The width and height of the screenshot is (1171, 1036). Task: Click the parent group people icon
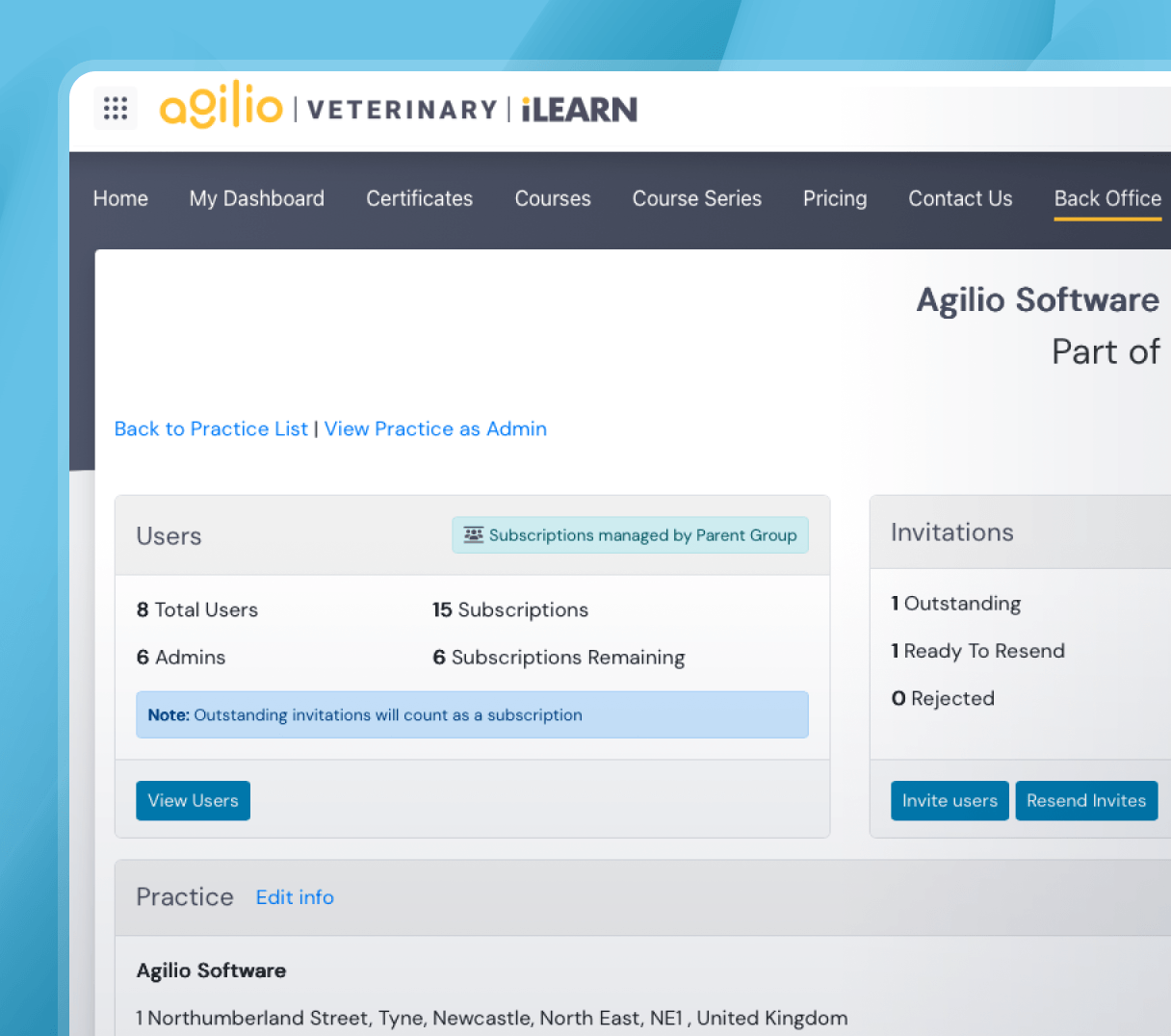coord(474,534)
